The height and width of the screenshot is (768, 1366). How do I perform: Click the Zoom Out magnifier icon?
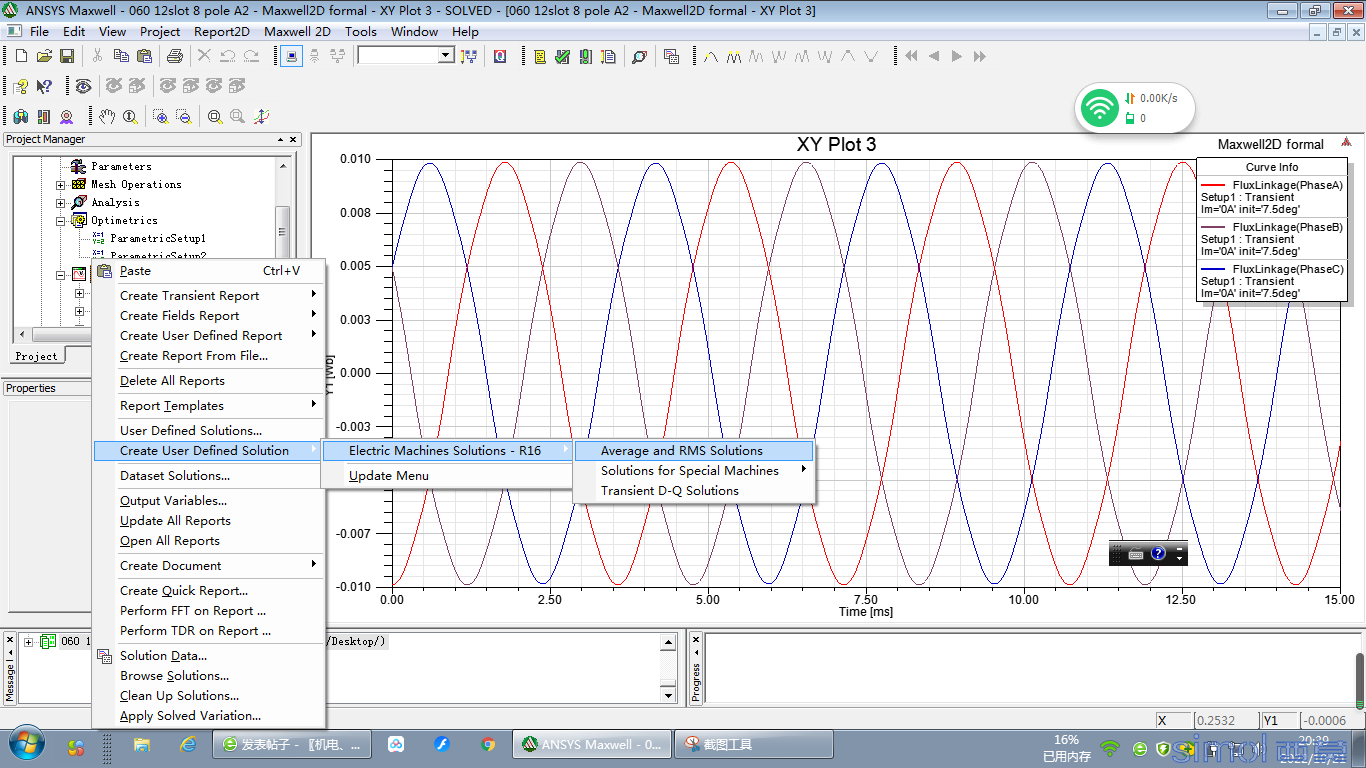[184, 116]
